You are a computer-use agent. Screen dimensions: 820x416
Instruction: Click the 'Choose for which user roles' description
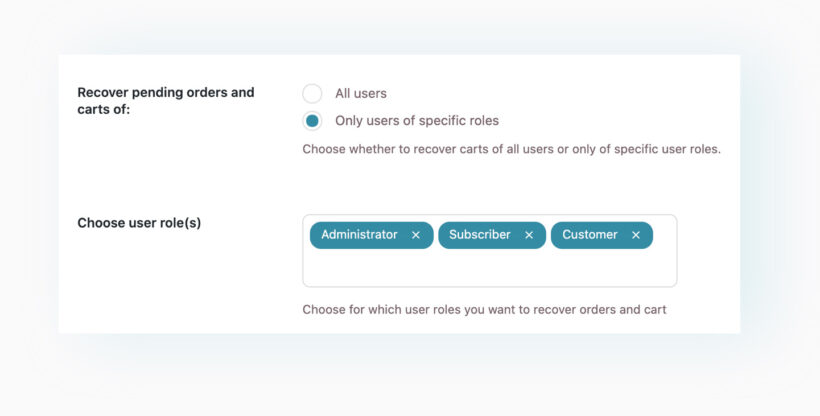484,309
